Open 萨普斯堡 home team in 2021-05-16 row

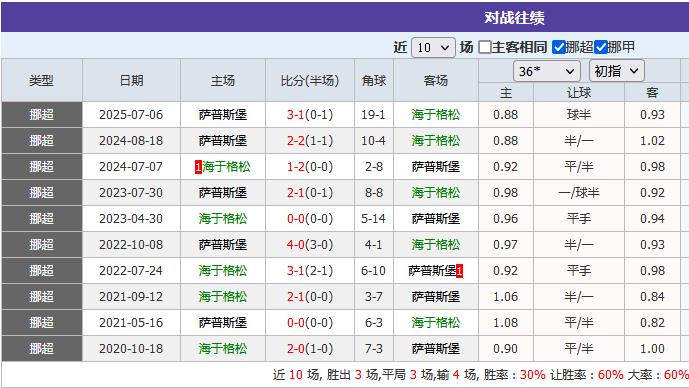(222, 323)
